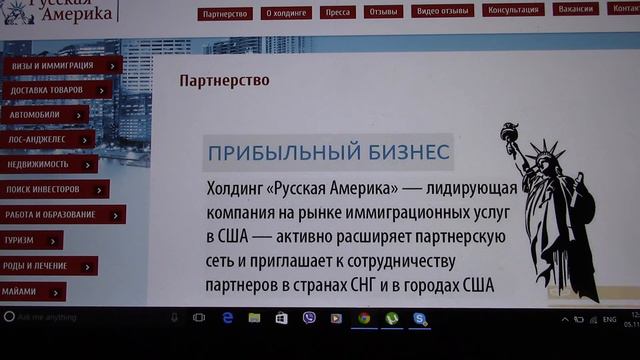
Task: Switch to uTorrent in taskbar
Action: [392, 318]
